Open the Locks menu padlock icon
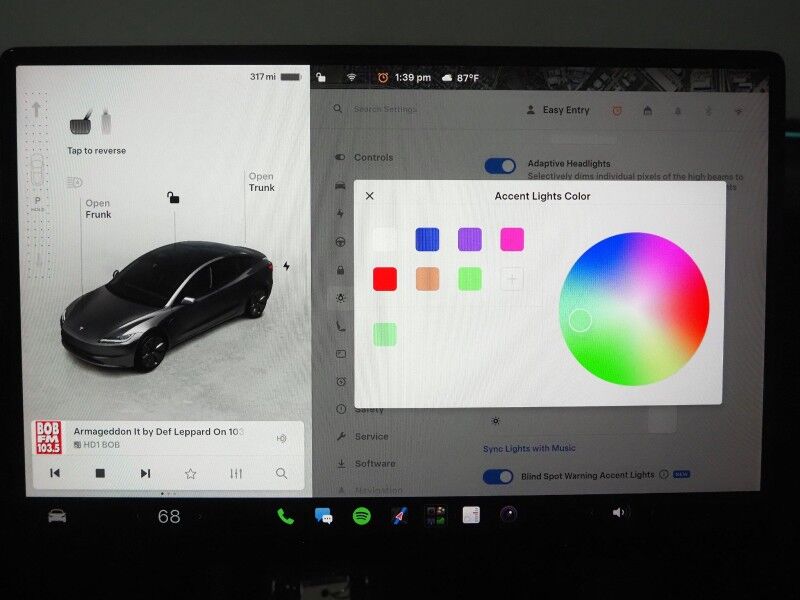The width and height of the screenshot is (800, 600). pos(340,270)
